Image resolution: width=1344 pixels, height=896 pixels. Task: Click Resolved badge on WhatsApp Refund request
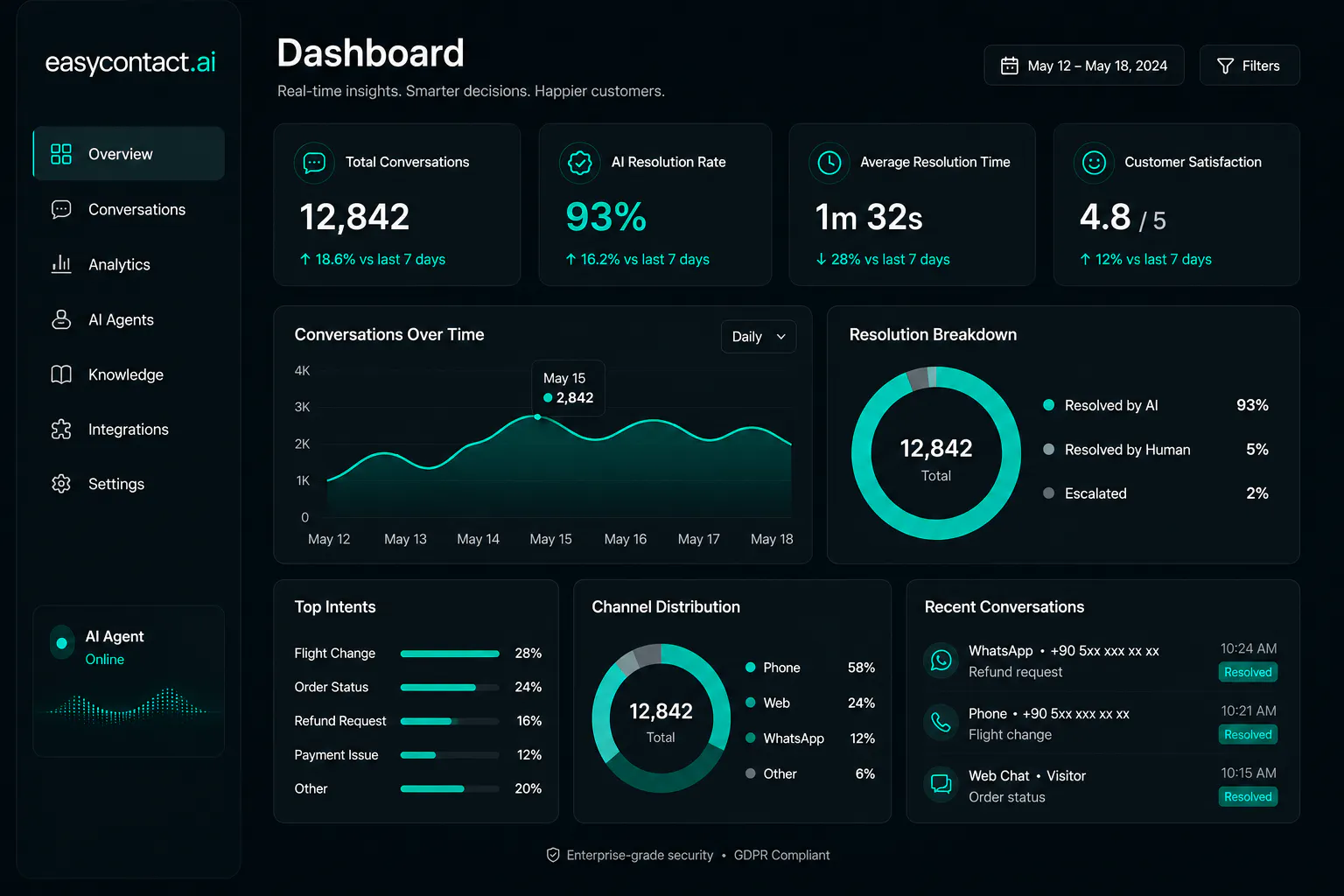pos(1248,672)
